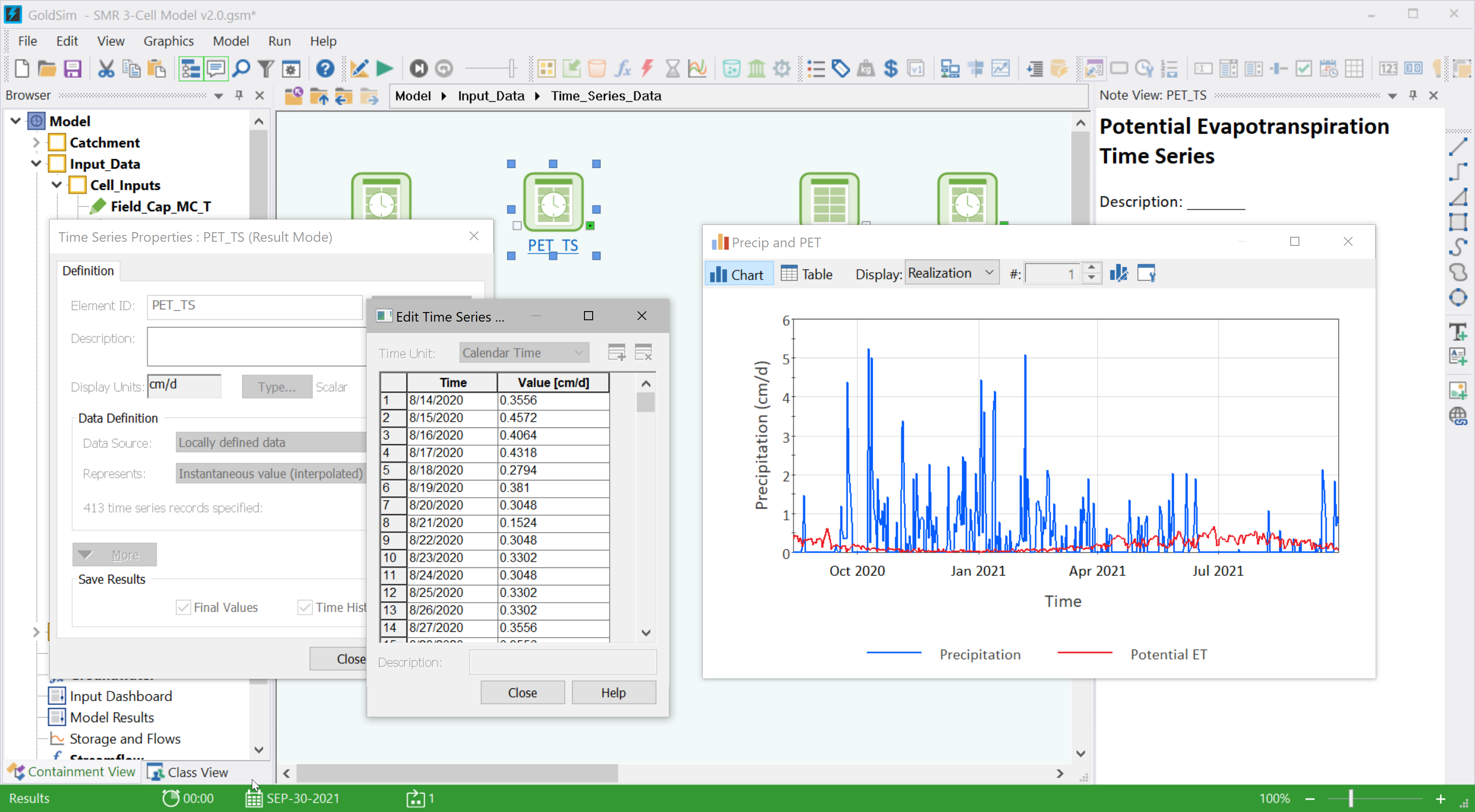Click the step forward playback icon

click(x=418, y=69)
